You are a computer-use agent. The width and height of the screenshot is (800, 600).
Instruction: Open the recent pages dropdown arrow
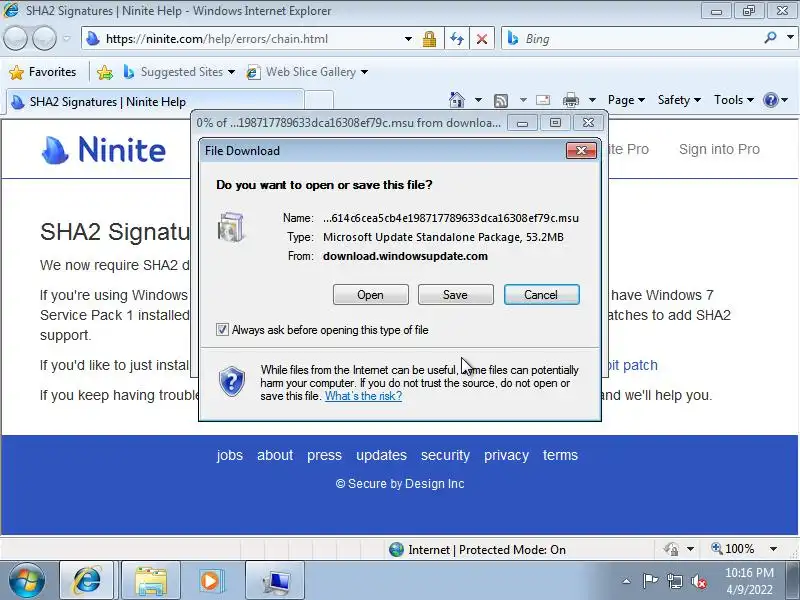point(66,39)
